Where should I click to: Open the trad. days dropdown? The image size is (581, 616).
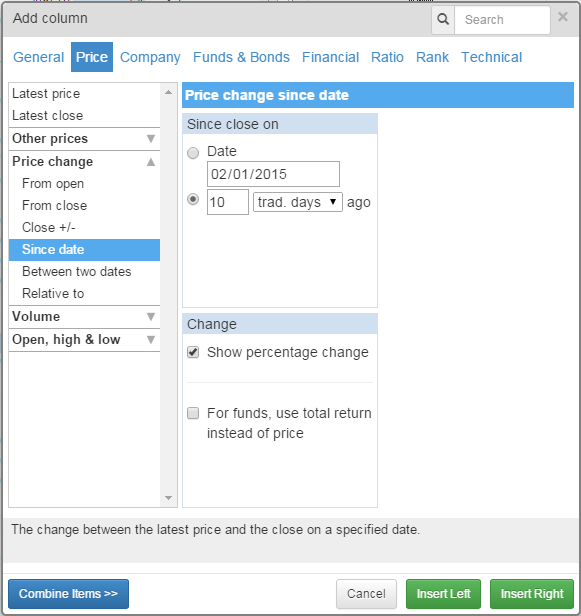[x=298, y=202]
